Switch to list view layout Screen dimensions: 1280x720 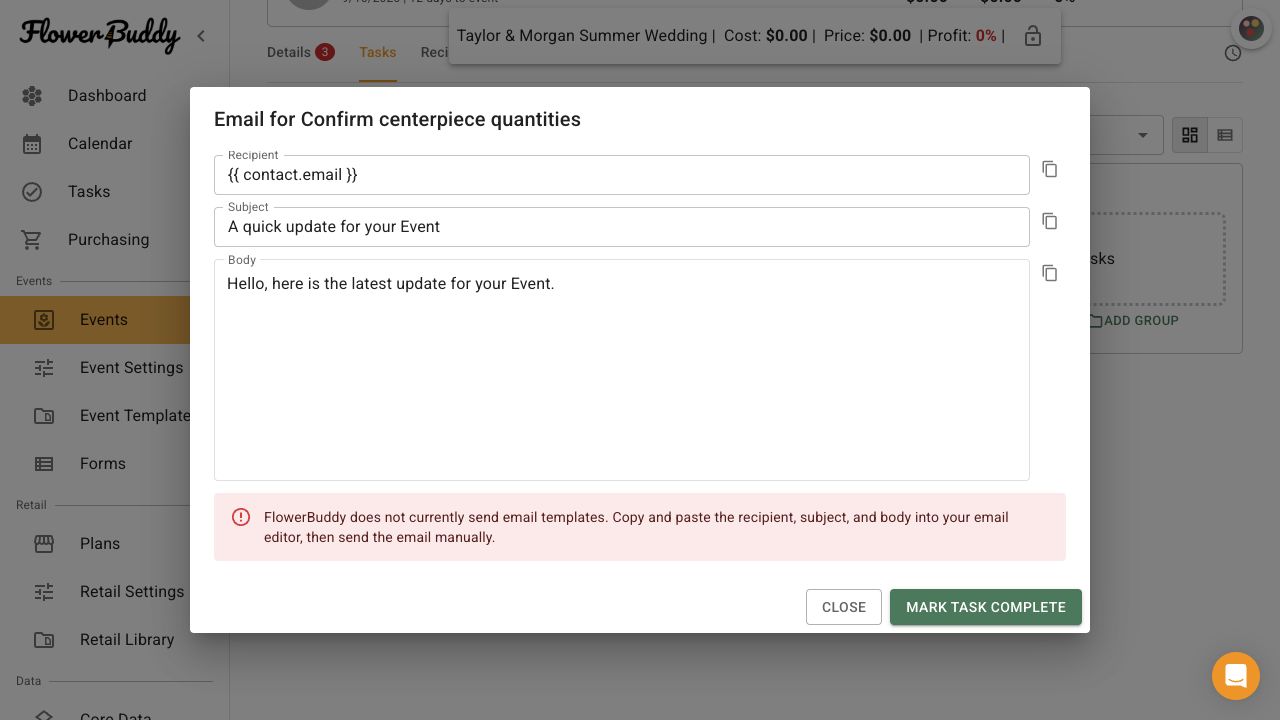point(1225,135)
